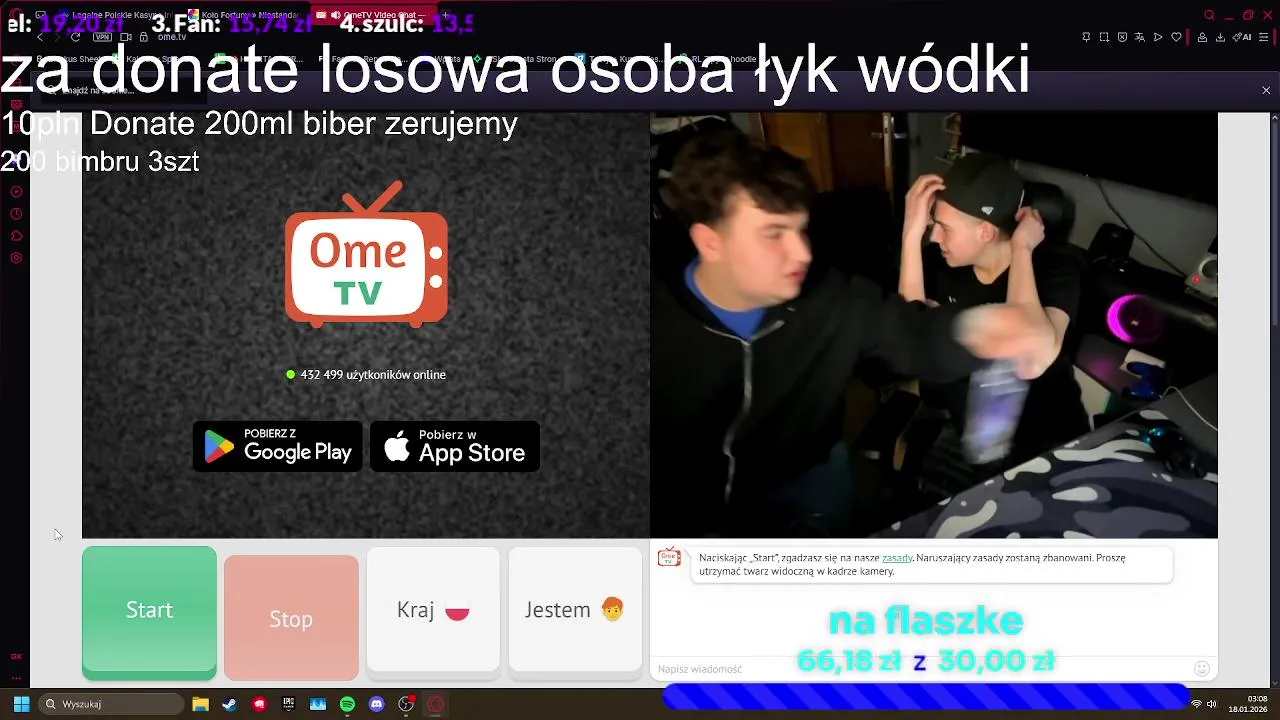Open Spotify from taskbar
Viewport: 1280px width, 720px height.
pyautogui.click(x=347, y=704)
